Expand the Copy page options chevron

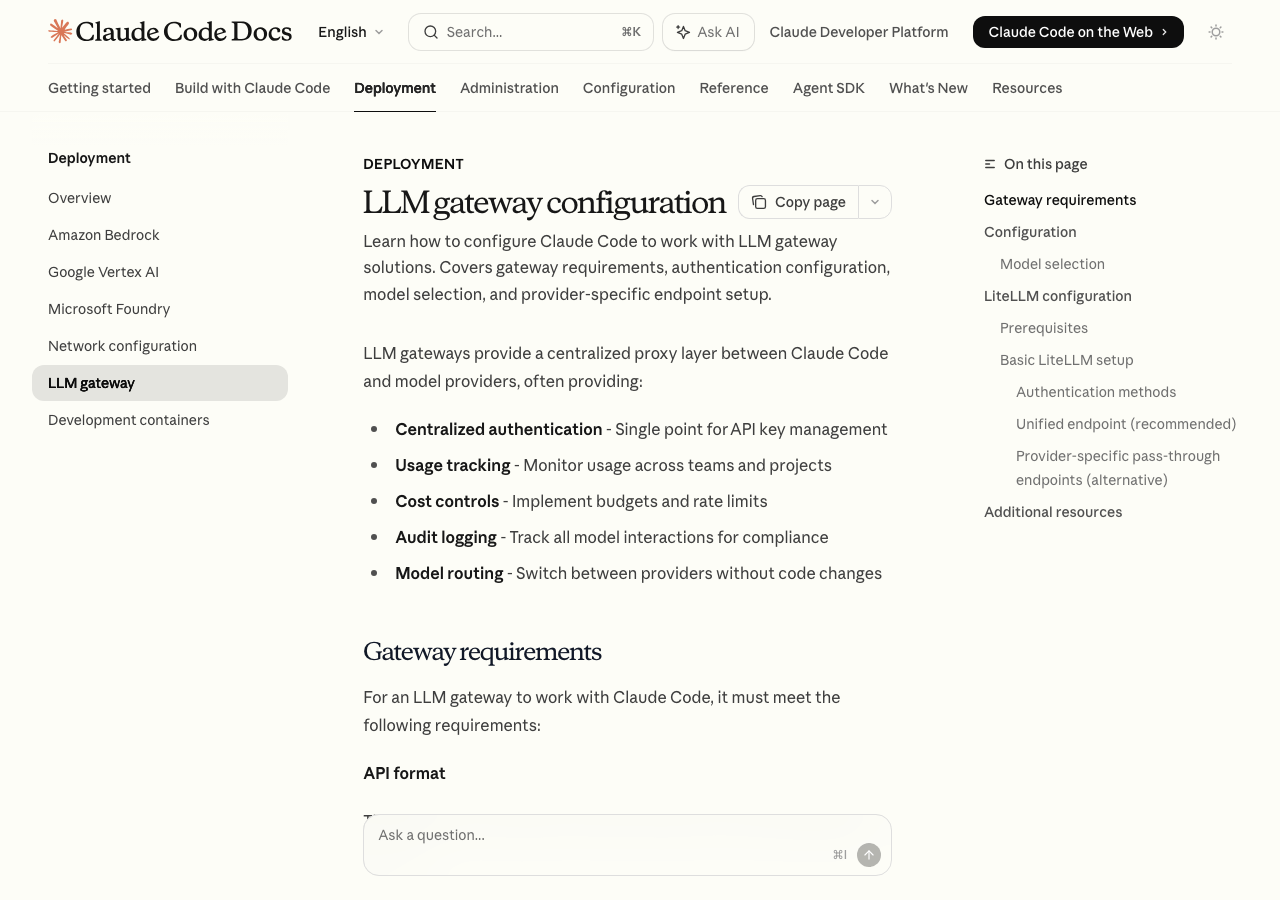pos(874,202)
